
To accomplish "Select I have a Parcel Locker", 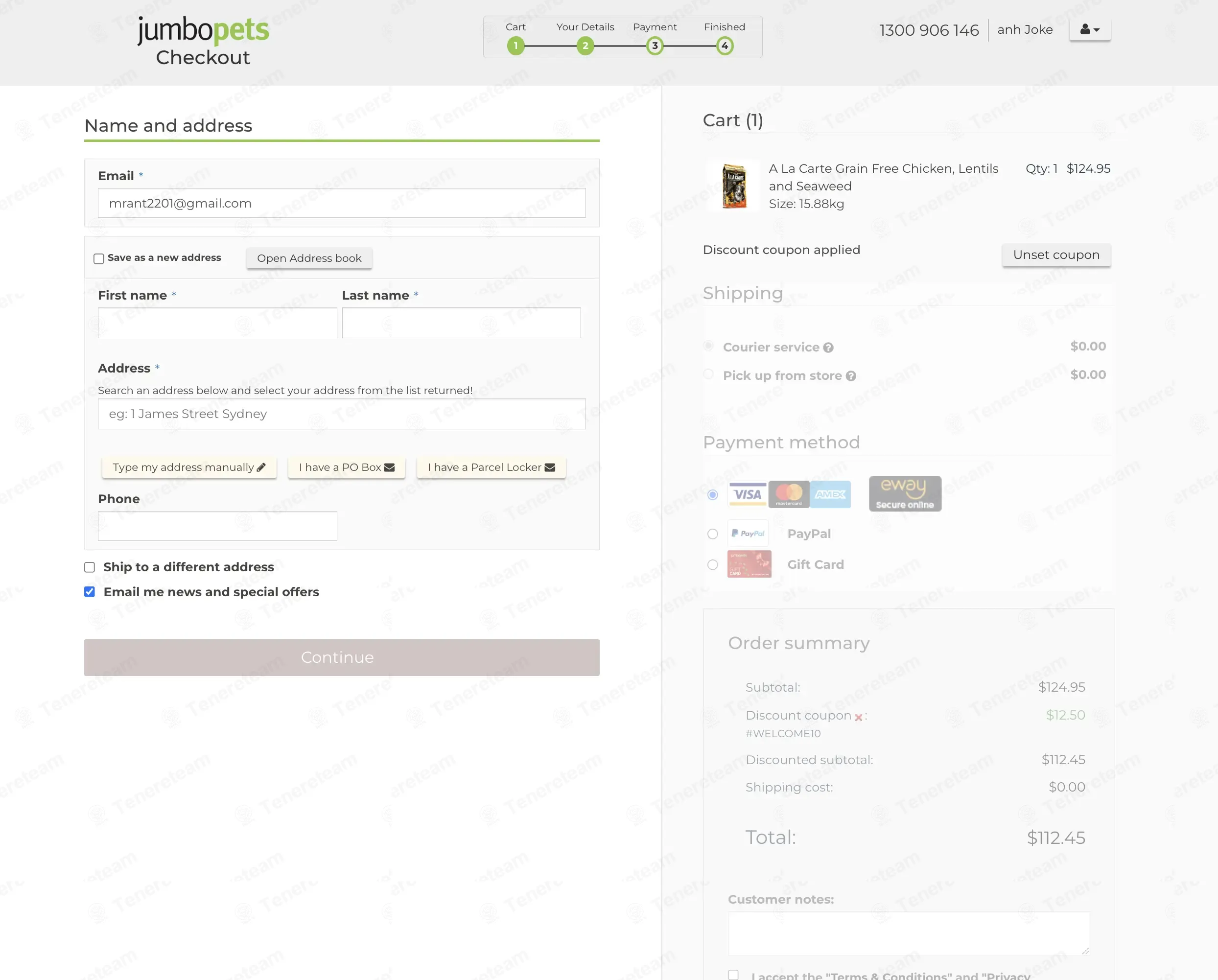I will click(492, 467).
